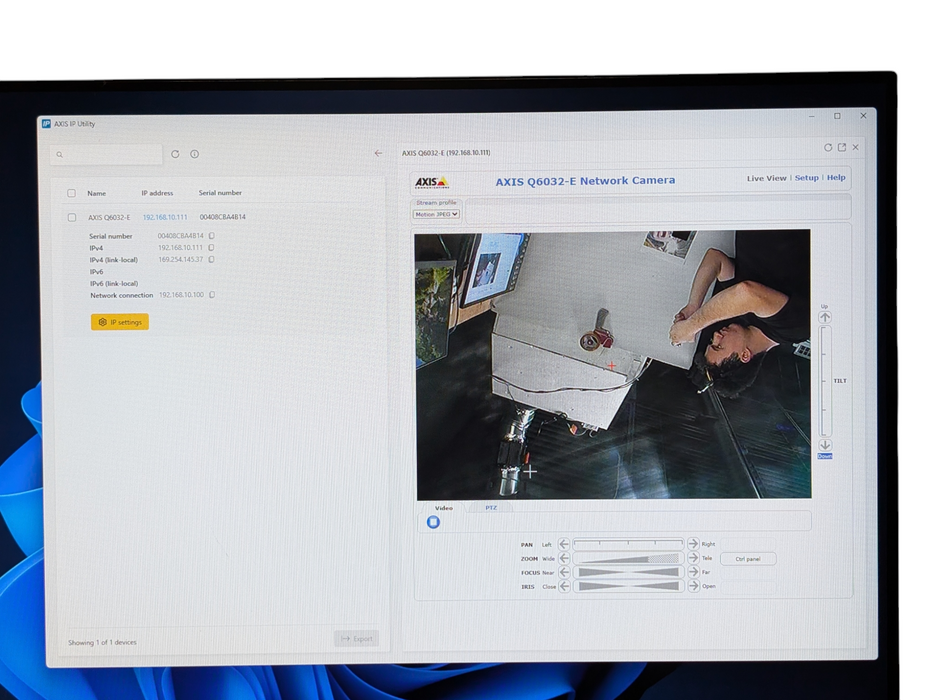Sort by the IP address column header
The height and width of the screenshot is (700, 930).
(157, 193)
